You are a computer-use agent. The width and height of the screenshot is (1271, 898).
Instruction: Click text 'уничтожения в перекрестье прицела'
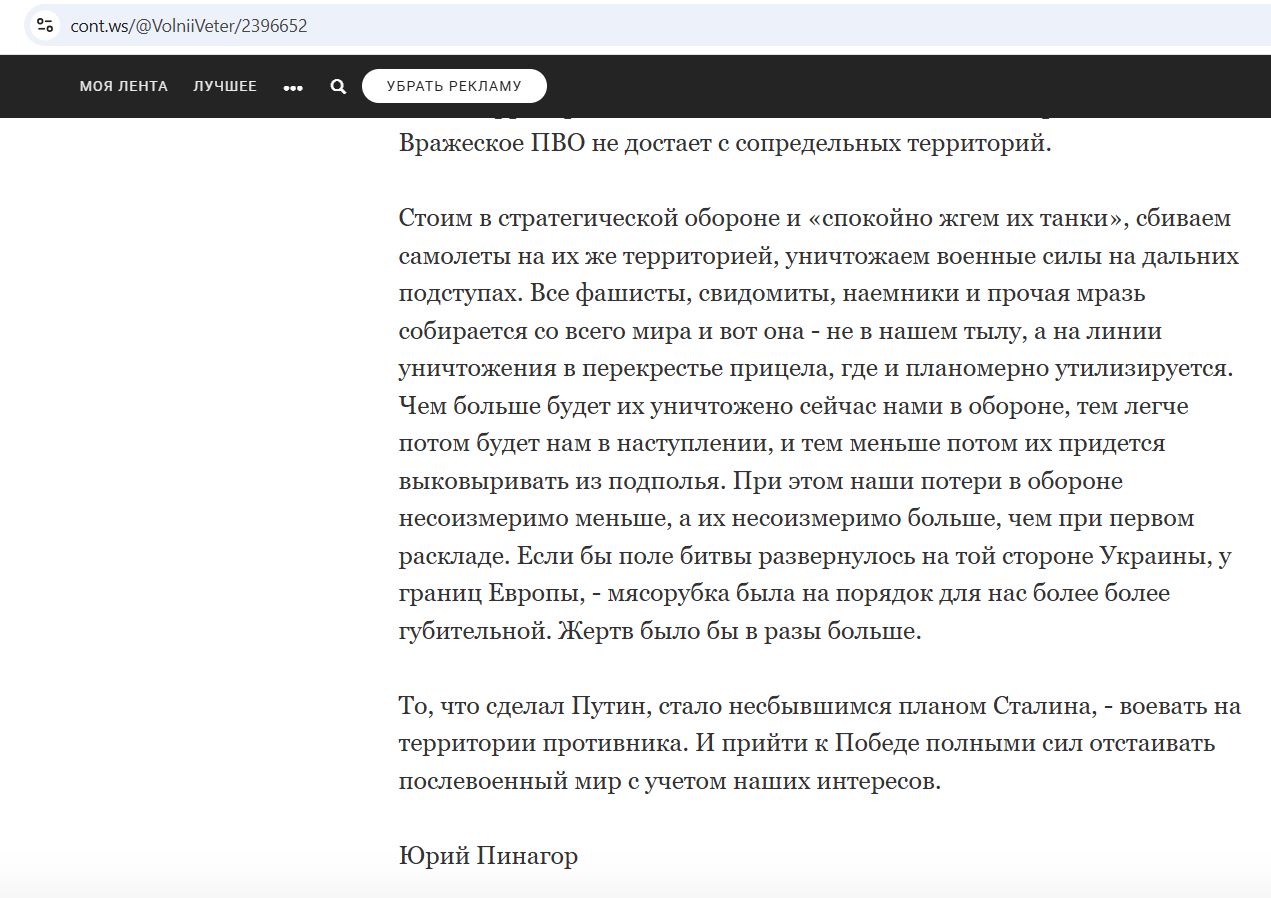(x=614, y=368)
